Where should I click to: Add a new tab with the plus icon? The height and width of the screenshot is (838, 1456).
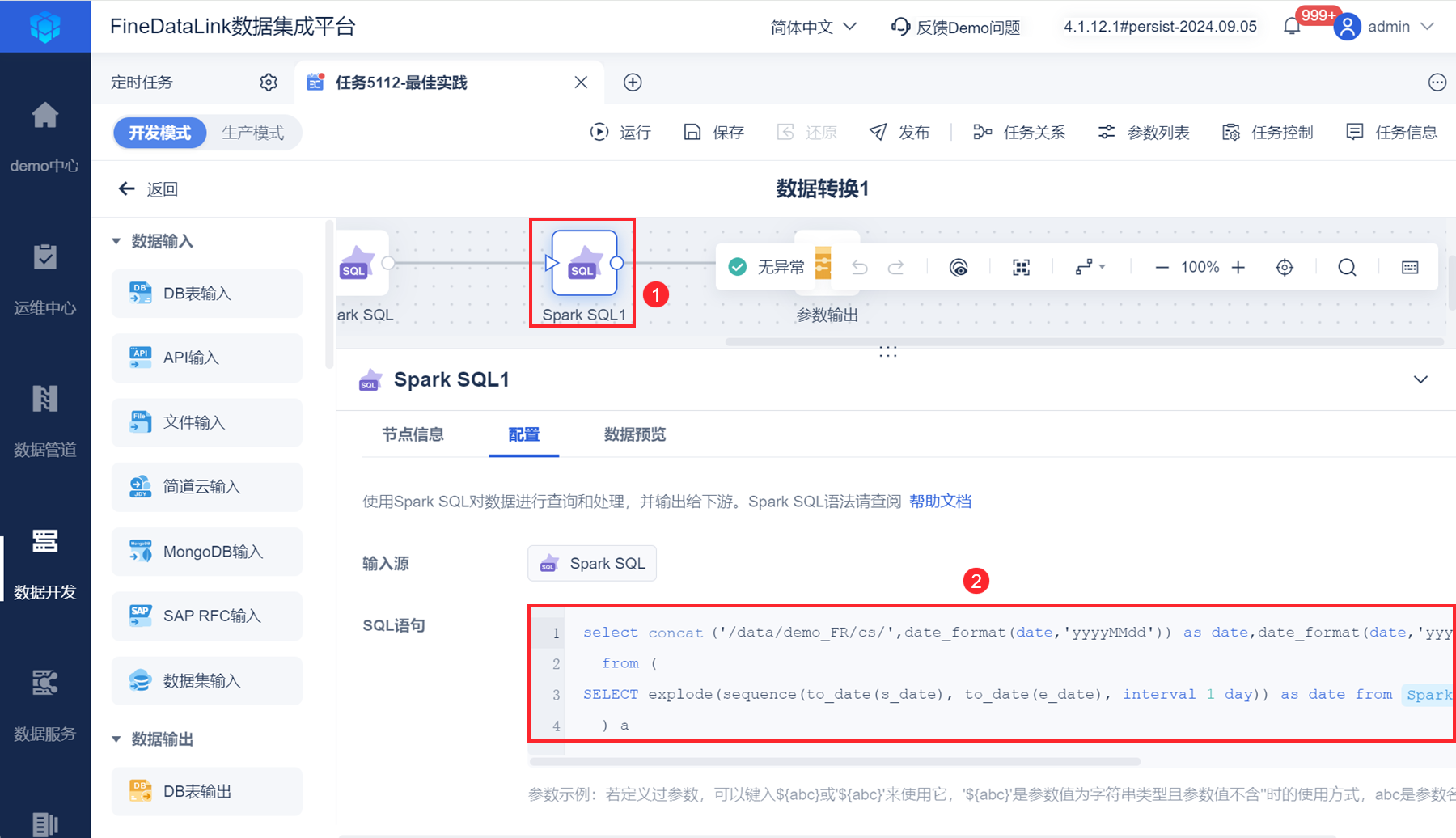[x=633, y=83]
